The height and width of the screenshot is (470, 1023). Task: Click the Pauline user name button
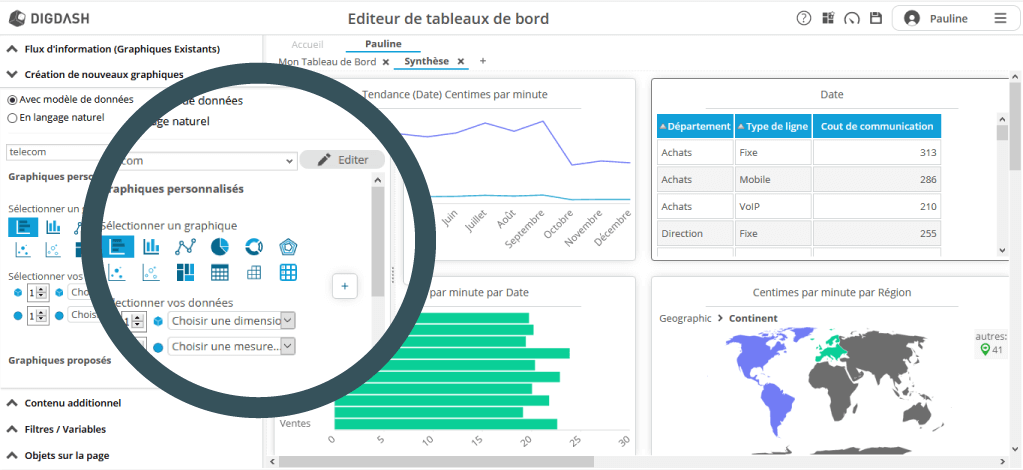coord(948,19)
